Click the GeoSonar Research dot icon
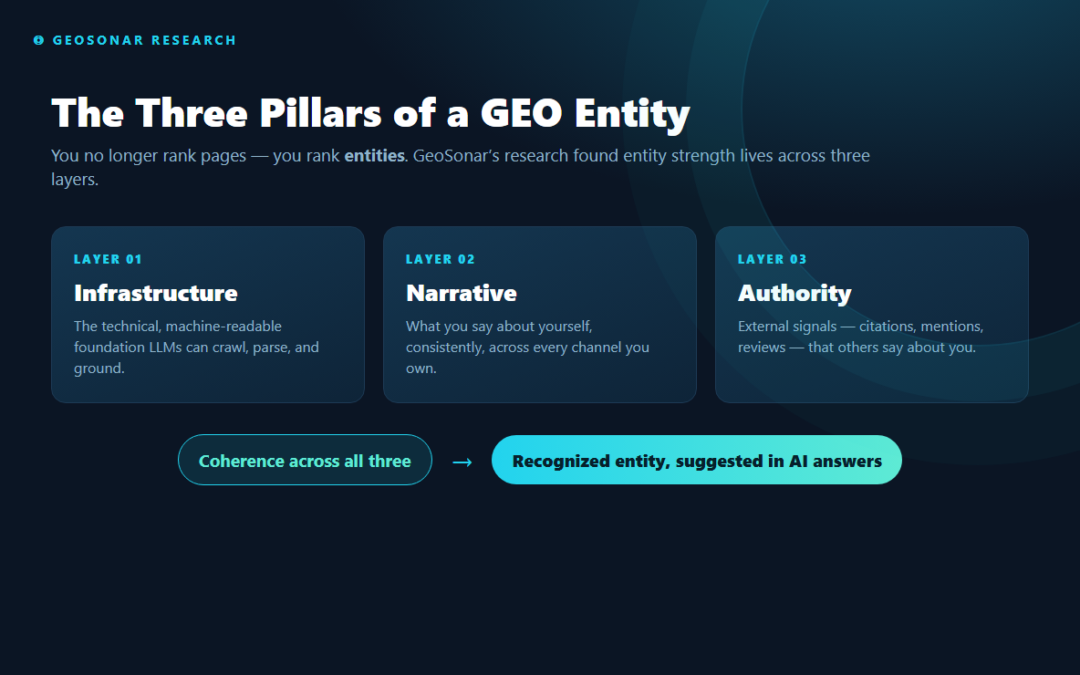Image resolution: width=1080 pixels, height=675 pixels. click(39, 40)
